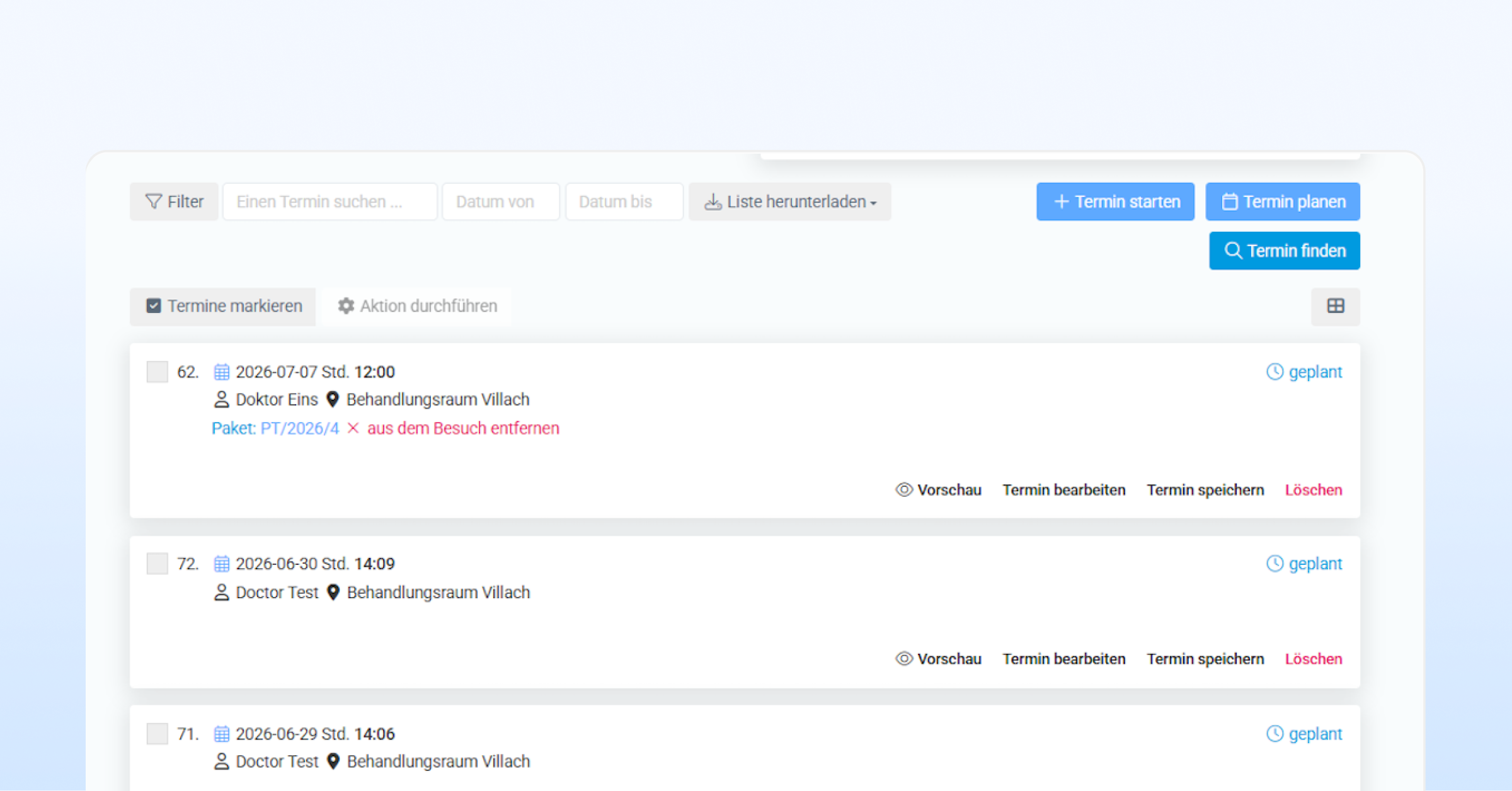Click 'Doctor Test' on appointment 72
Image resolution: width=1512 pixels, height=791 pixels.
277,592
